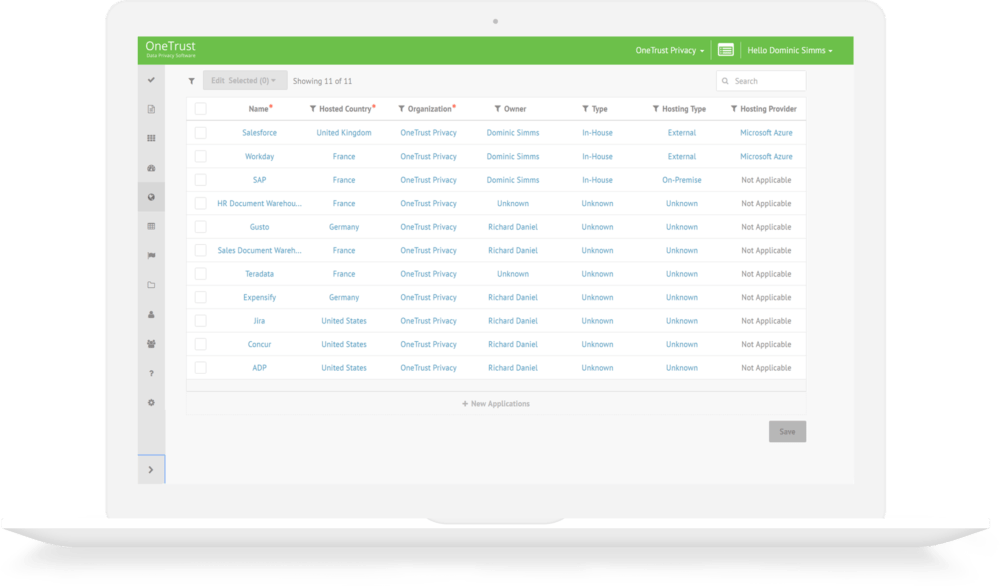Click the table icon in the sidebar
The height and width of the screenshot is (586, 1000).
click(x=151, y=226)
